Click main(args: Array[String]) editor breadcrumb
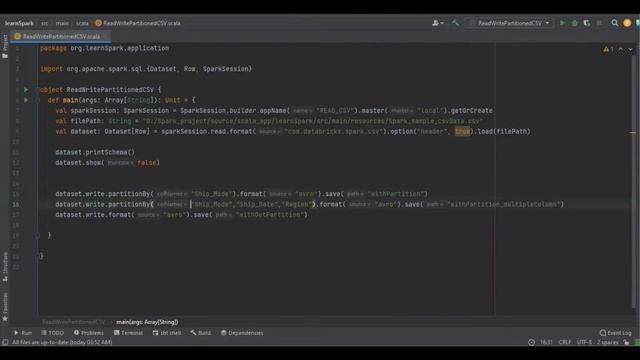This screenshot has height=360, width=640. tap(147, 322)
